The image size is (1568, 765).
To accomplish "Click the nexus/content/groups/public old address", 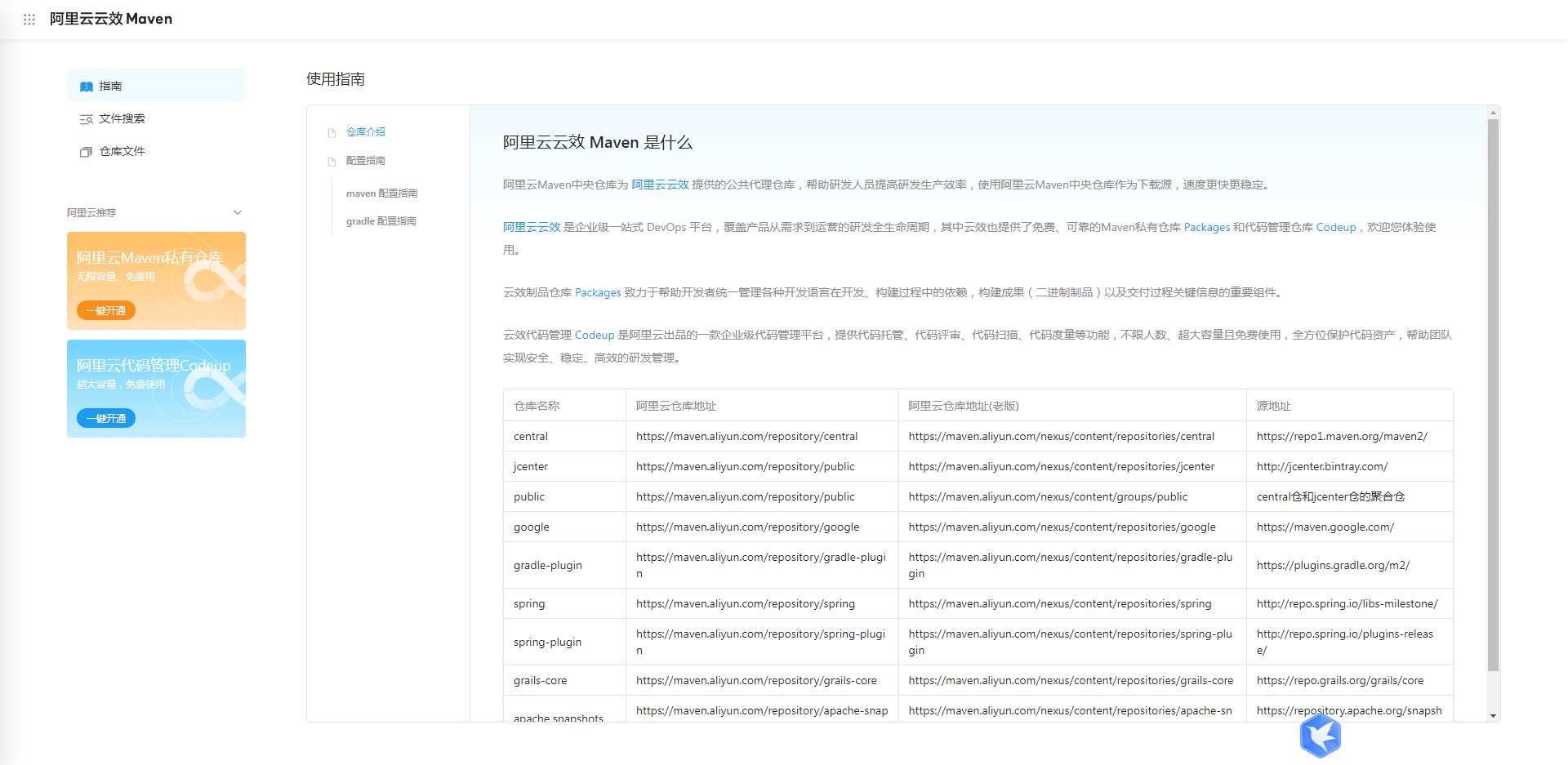I will [1049, 496].
